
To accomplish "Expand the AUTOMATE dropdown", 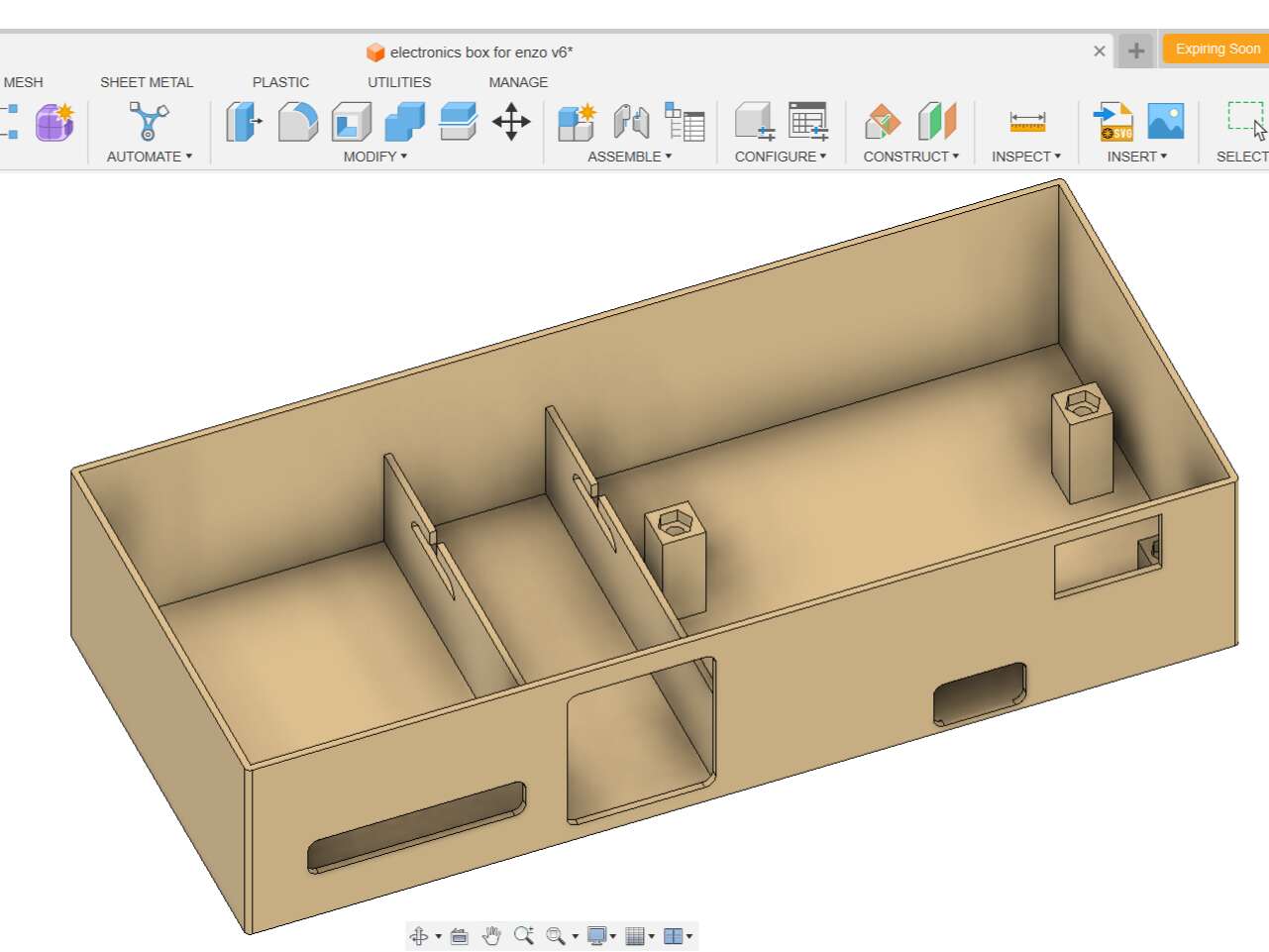I will [150, 157].
